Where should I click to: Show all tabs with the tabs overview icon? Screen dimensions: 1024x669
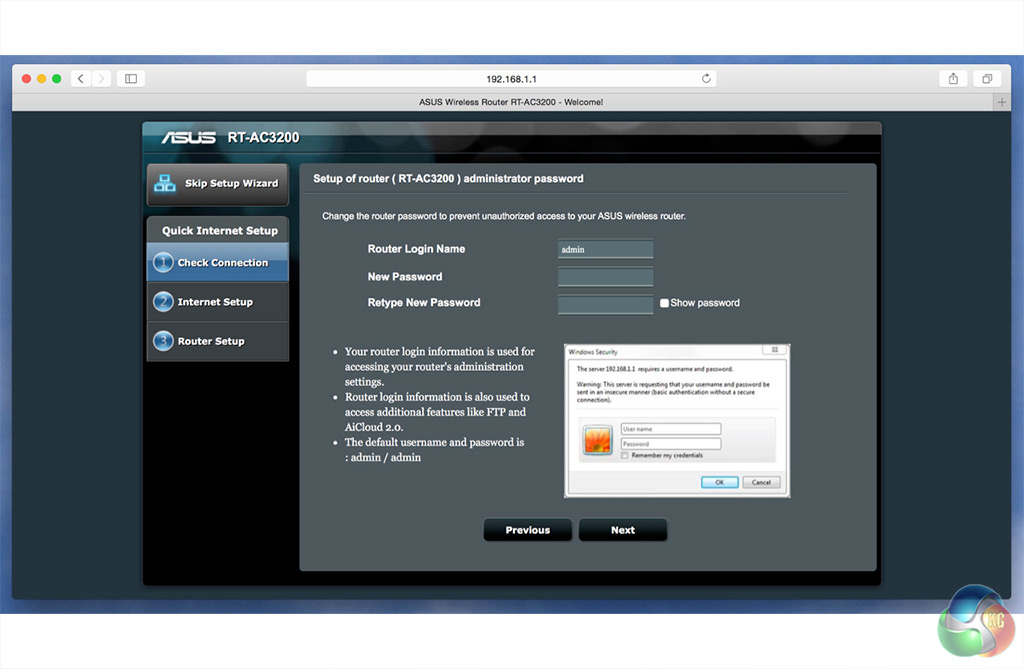click(x=987, y=79)
